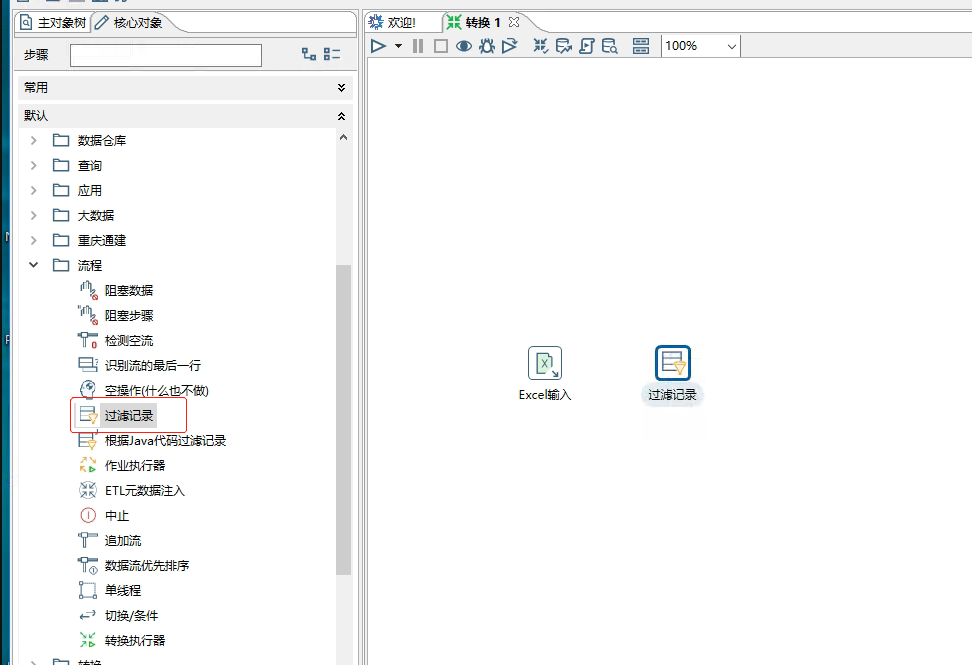Screen dimensions: 972x665
Task: Select the 过滤记录 step on canvas
Action: click(x=673, y=363)
